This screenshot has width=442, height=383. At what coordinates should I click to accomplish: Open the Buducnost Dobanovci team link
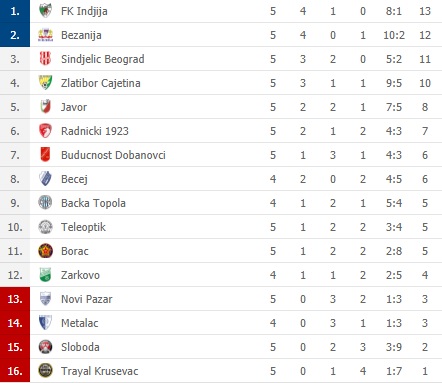113,155
